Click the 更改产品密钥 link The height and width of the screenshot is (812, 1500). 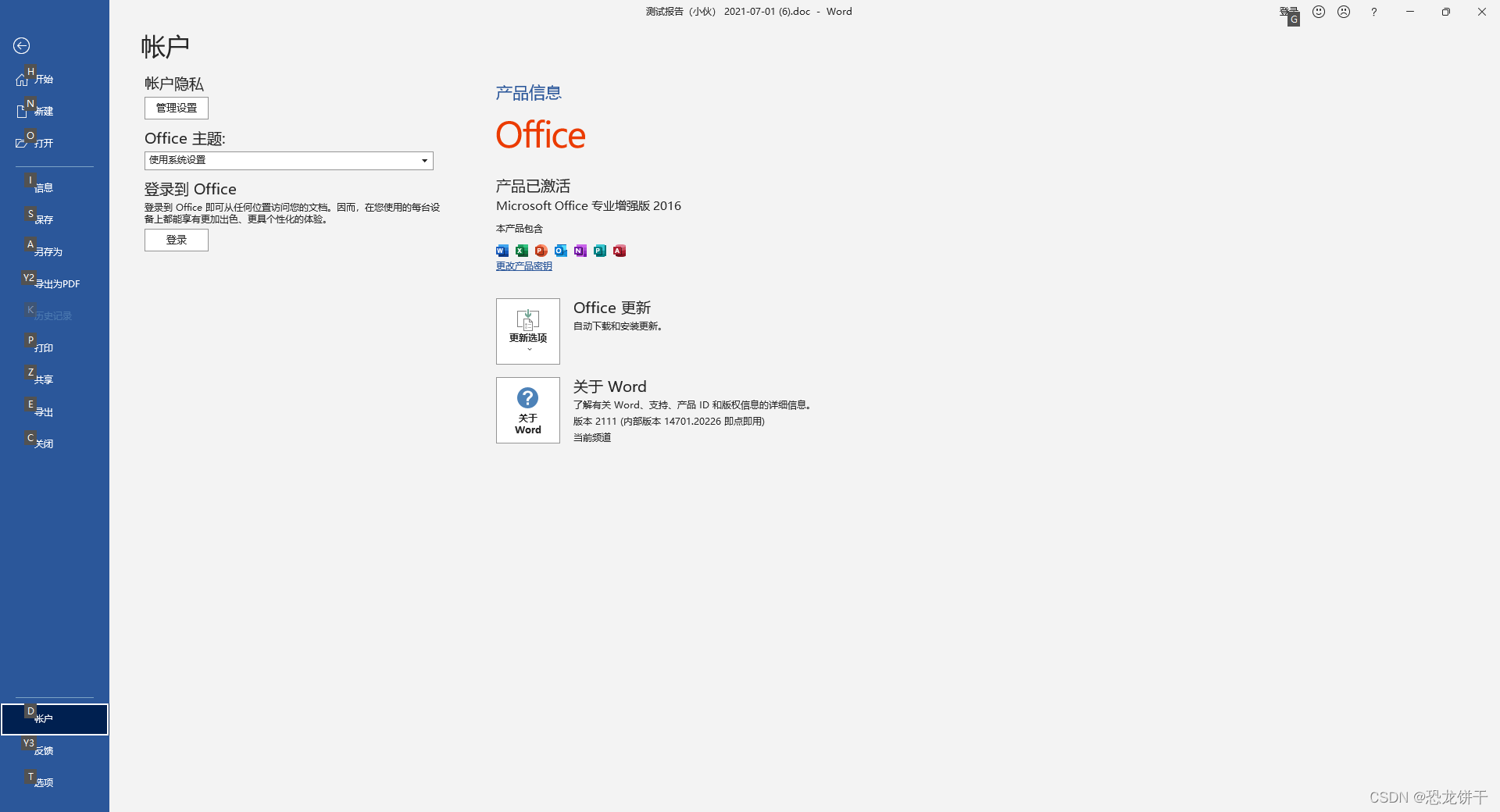(x=524, y=266)
